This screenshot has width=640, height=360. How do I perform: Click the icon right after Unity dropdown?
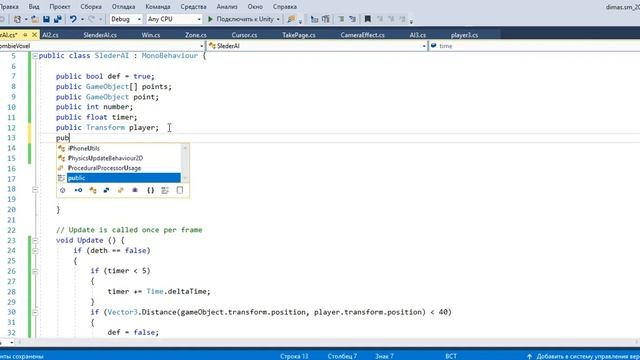click(x=291, y=19)
